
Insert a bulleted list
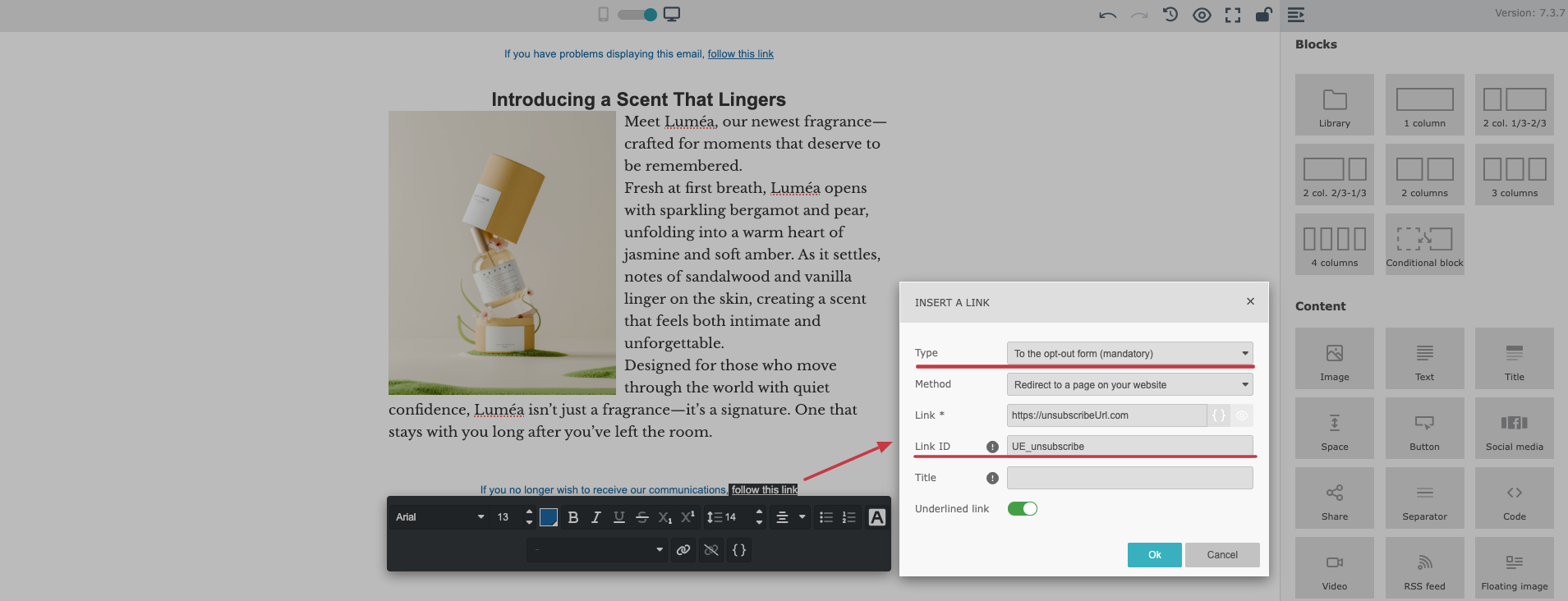(826, 517)
